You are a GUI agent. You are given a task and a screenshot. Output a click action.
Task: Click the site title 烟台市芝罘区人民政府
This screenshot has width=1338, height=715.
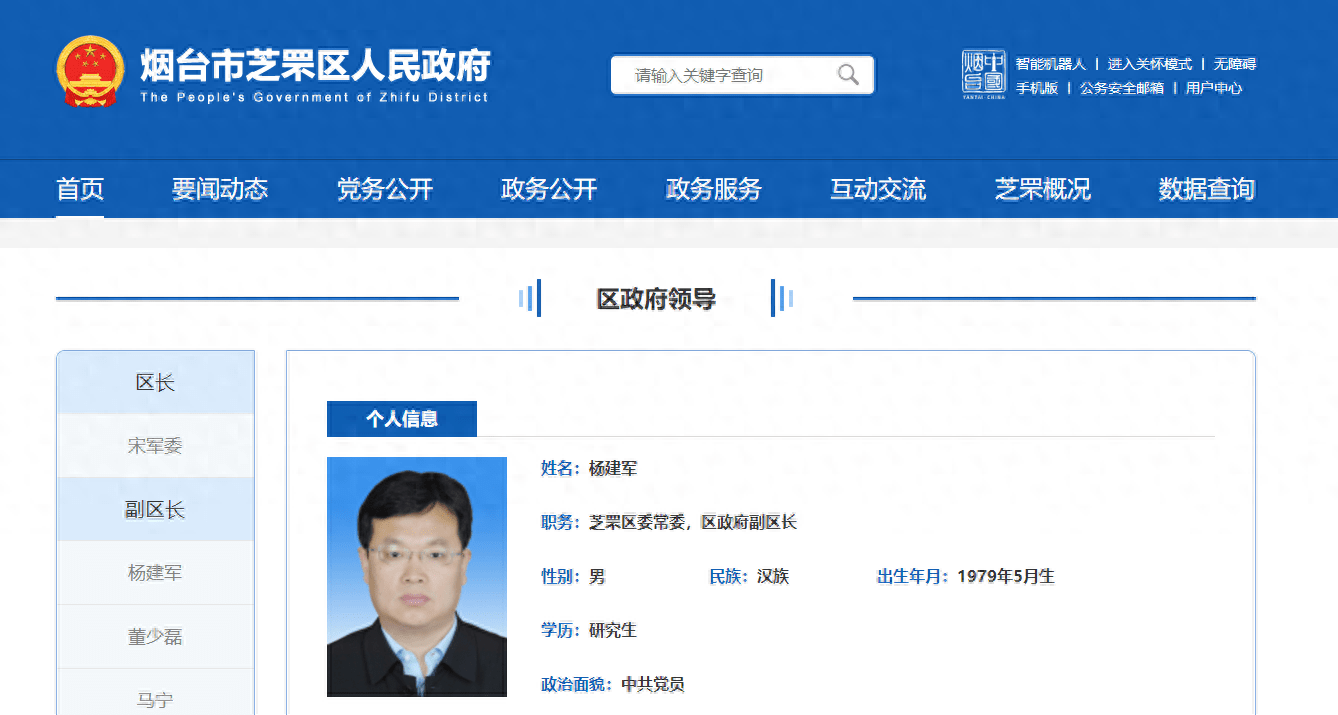click(315, 65)
